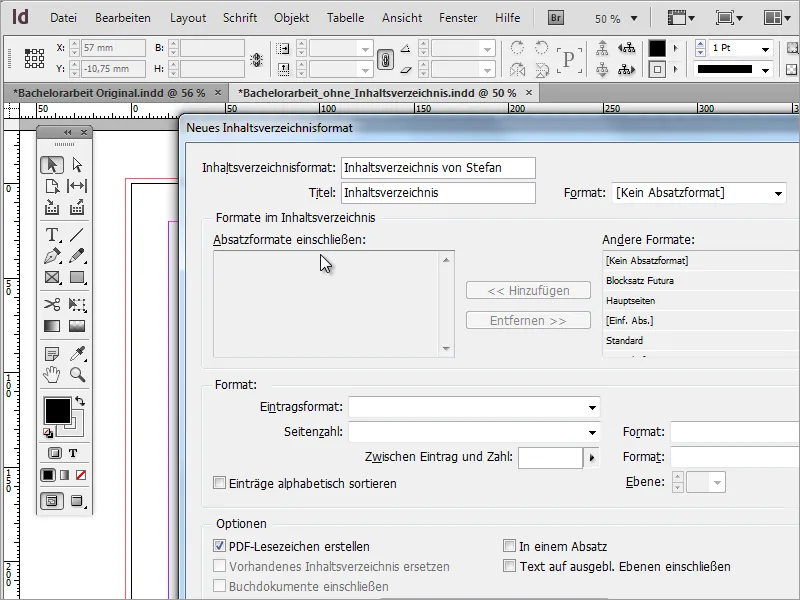800x600 pixels.
Task: Check In einem Absatz option
Action: [x=509, y=546]
